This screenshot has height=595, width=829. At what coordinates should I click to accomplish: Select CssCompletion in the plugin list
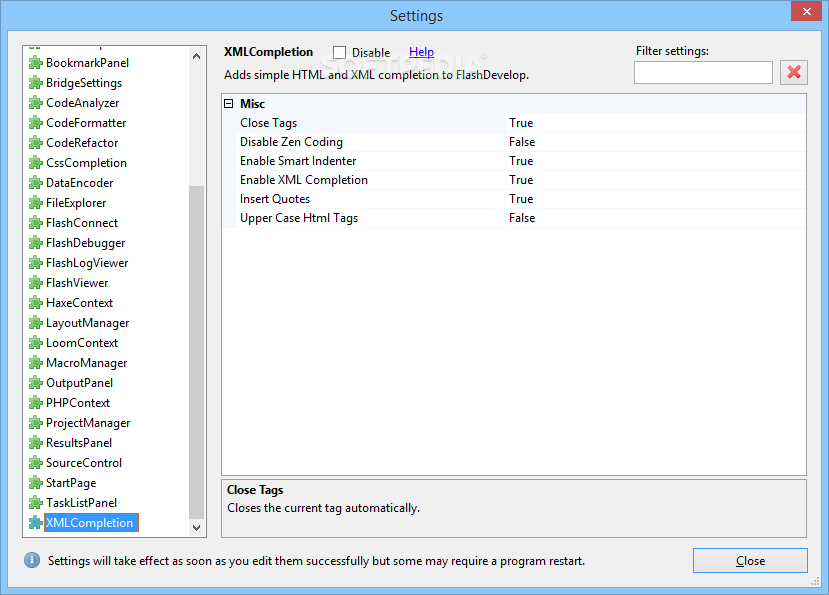(86, 163)
